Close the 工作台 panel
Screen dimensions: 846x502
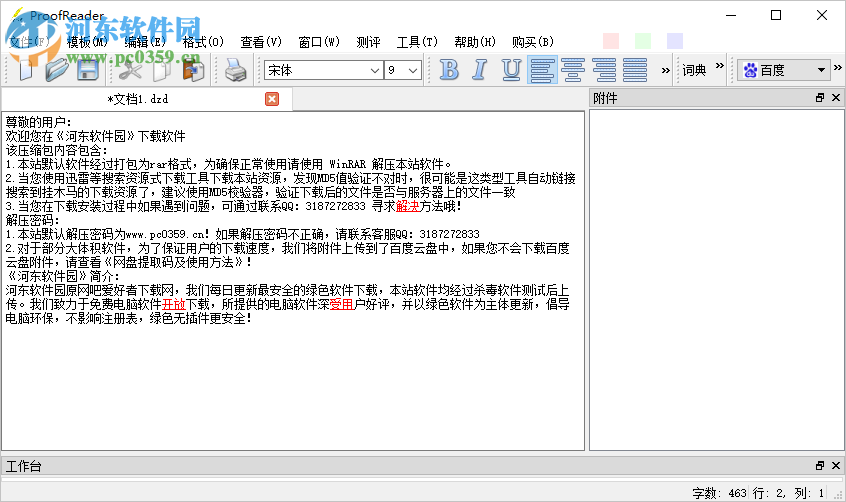pyautogui.click(x=836, y=465)
